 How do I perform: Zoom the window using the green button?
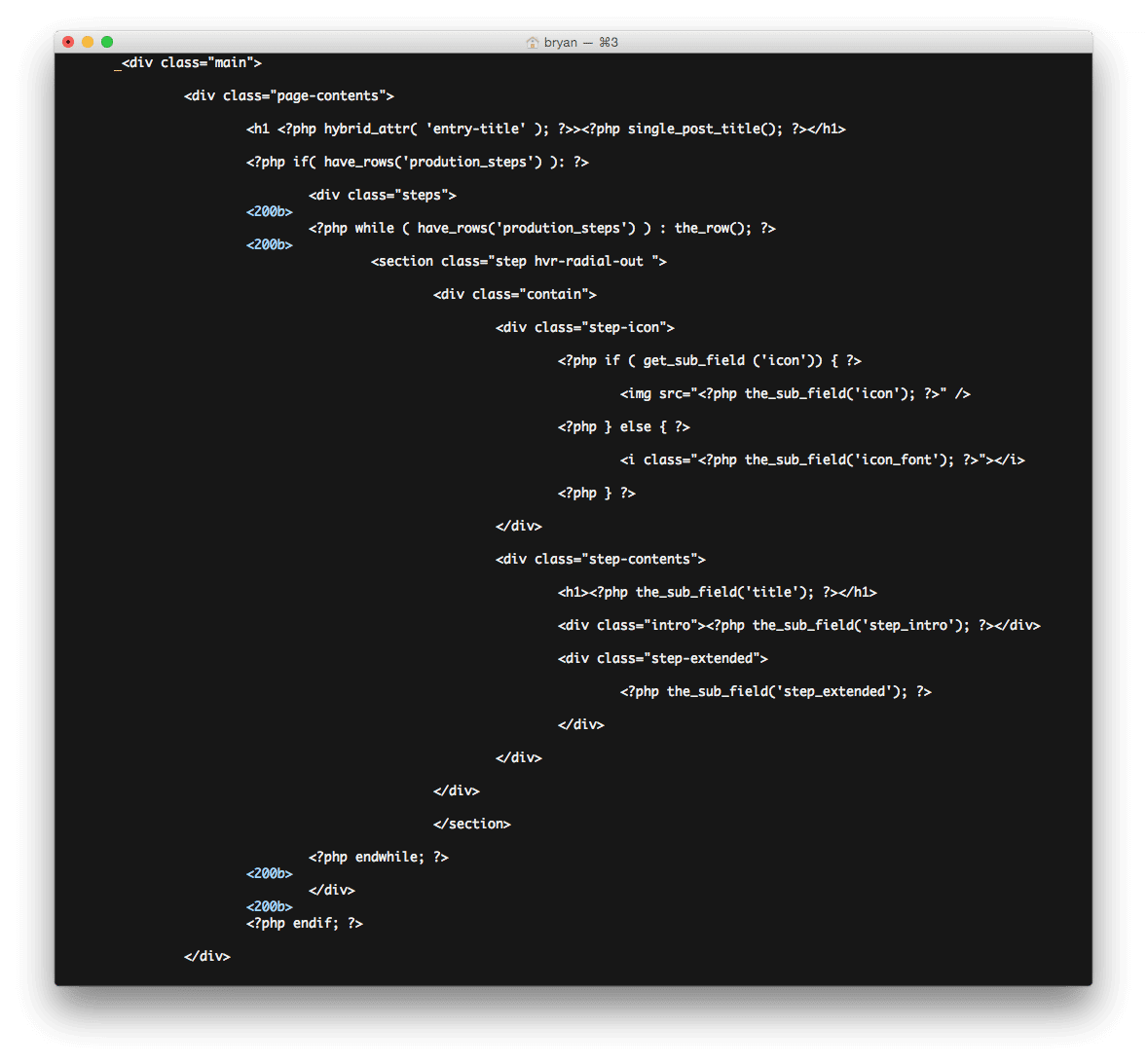pos(107,42)
